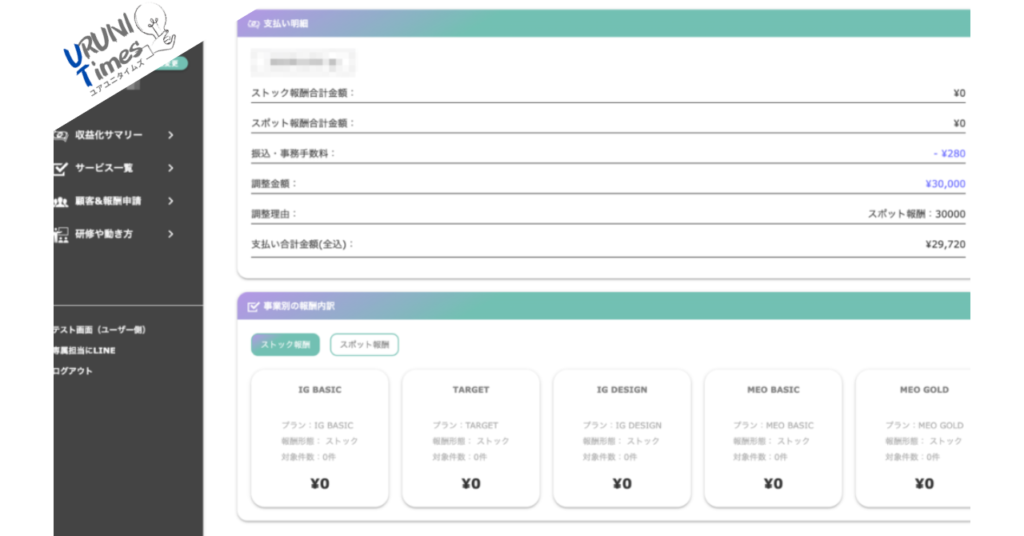Expand the 顧客&報酬申請 chevron arrow
Viewport: 1024px width, 536px height.
(x=171, y=201)
